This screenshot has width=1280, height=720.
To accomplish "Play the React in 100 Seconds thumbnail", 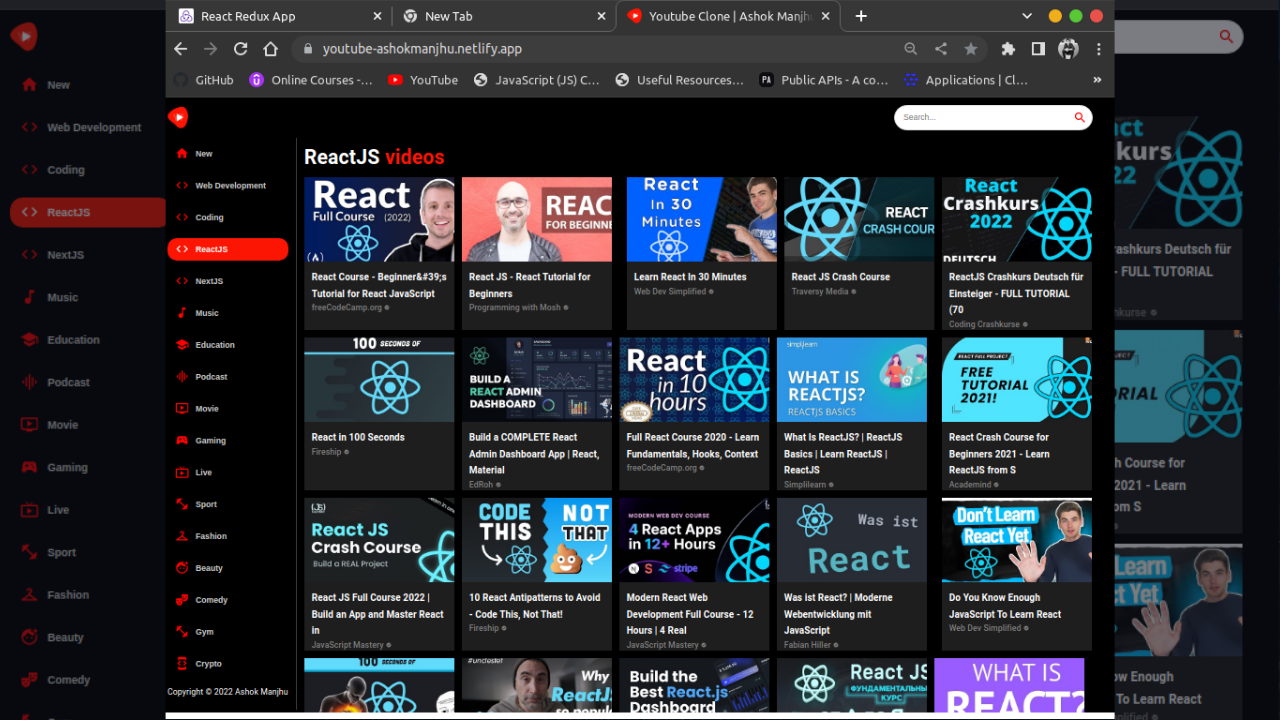I will click(x=379, y=380).
